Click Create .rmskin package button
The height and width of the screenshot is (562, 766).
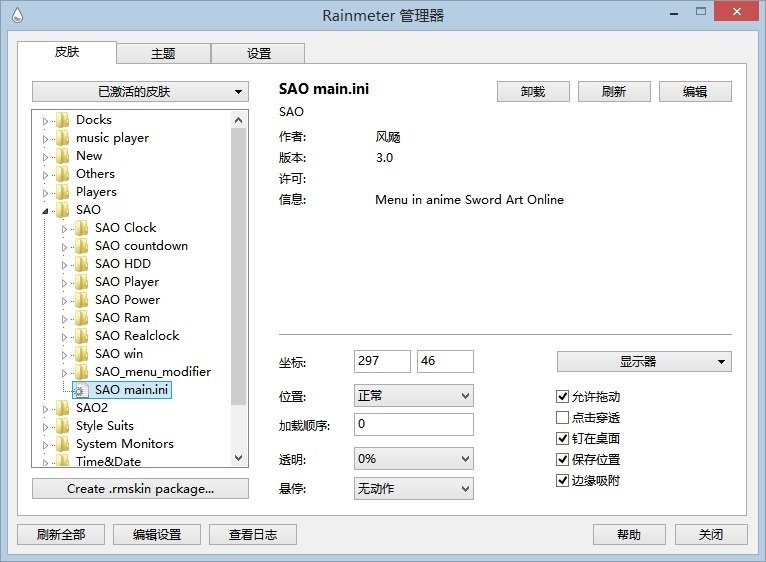pyautogui.click(x=140, y=489)
